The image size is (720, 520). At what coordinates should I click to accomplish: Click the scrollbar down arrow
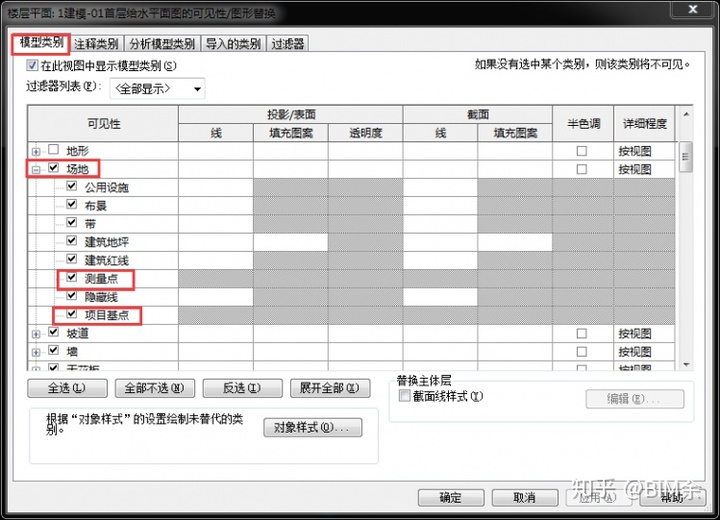(x=686, y=364)
